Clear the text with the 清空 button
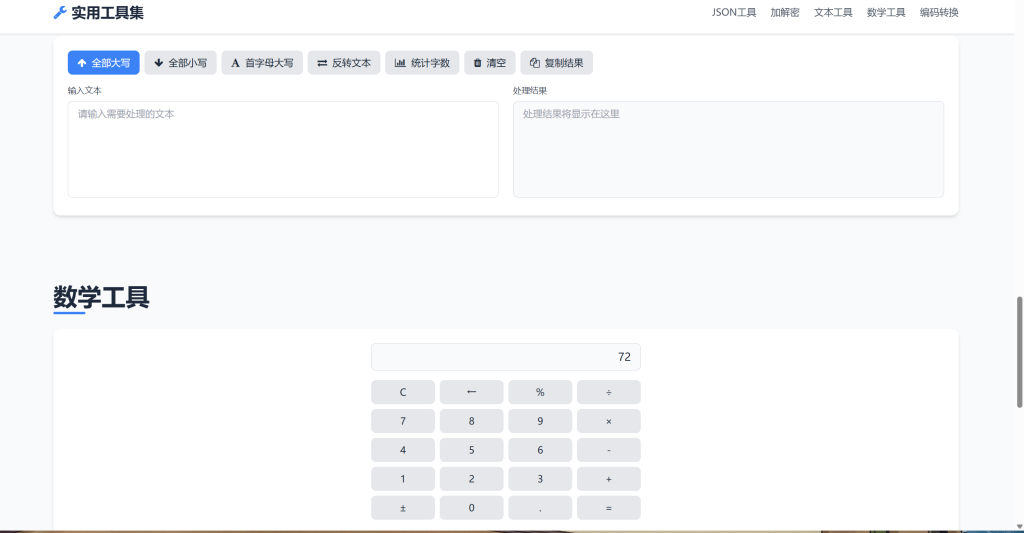Image resolution: width=1024 pixels, height=533 pixels. (x=490, y=63)
